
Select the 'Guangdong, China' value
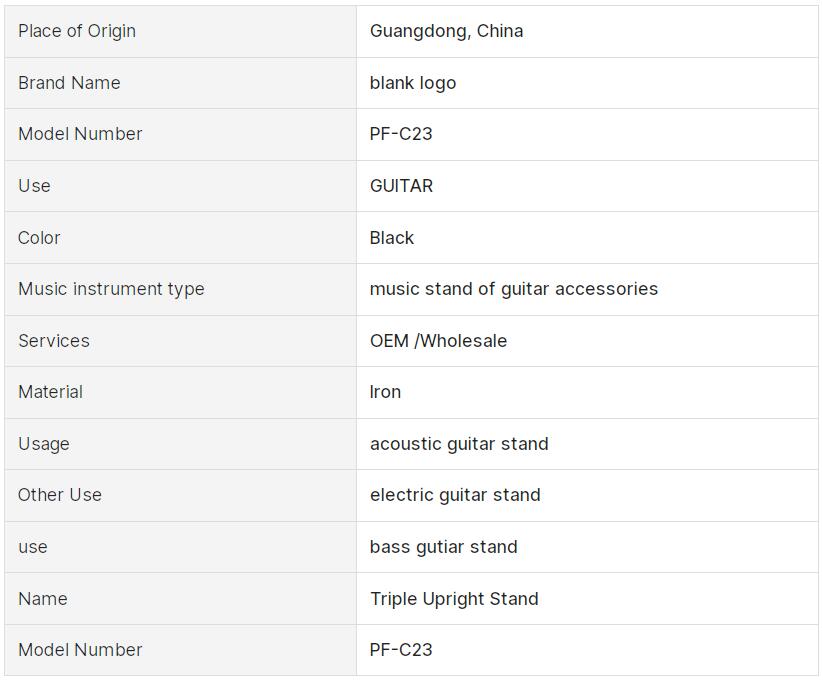tap(446, 31)
